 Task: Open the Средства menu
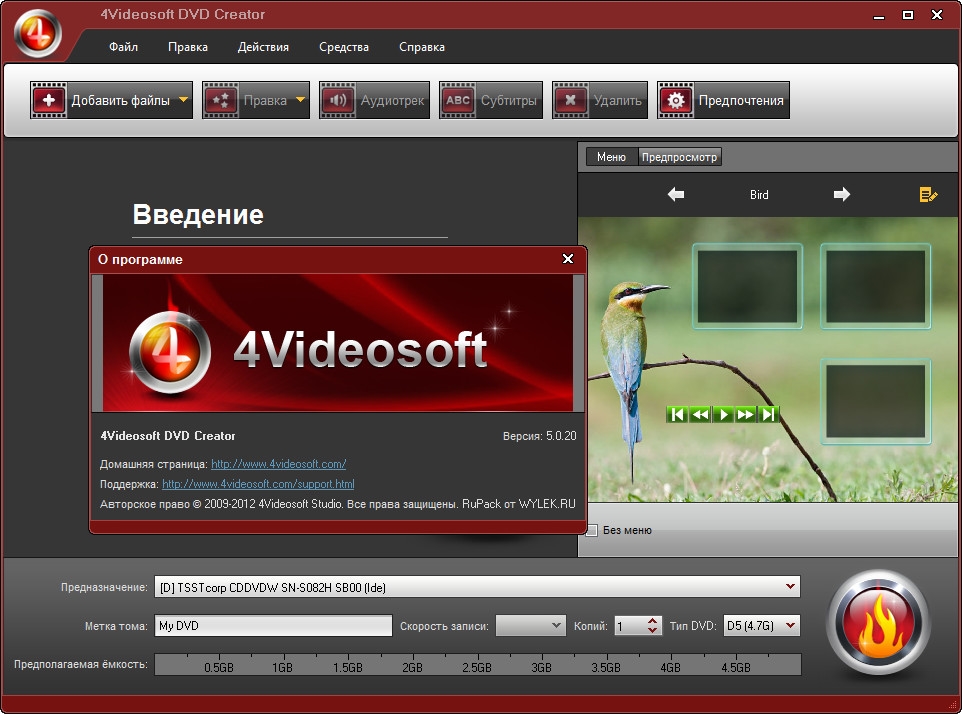[x=344, y=47]
